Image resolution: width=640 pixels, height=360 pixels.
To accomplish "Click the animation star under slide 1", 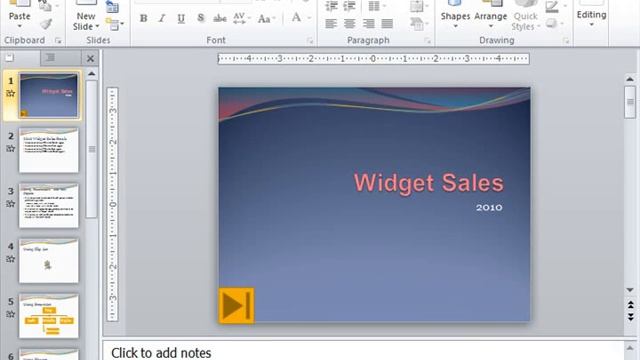I will coord(11,93).
